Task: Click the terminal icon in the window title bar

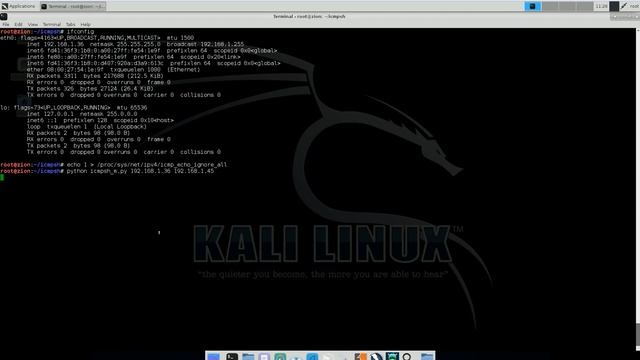Action: coord(4,17)
